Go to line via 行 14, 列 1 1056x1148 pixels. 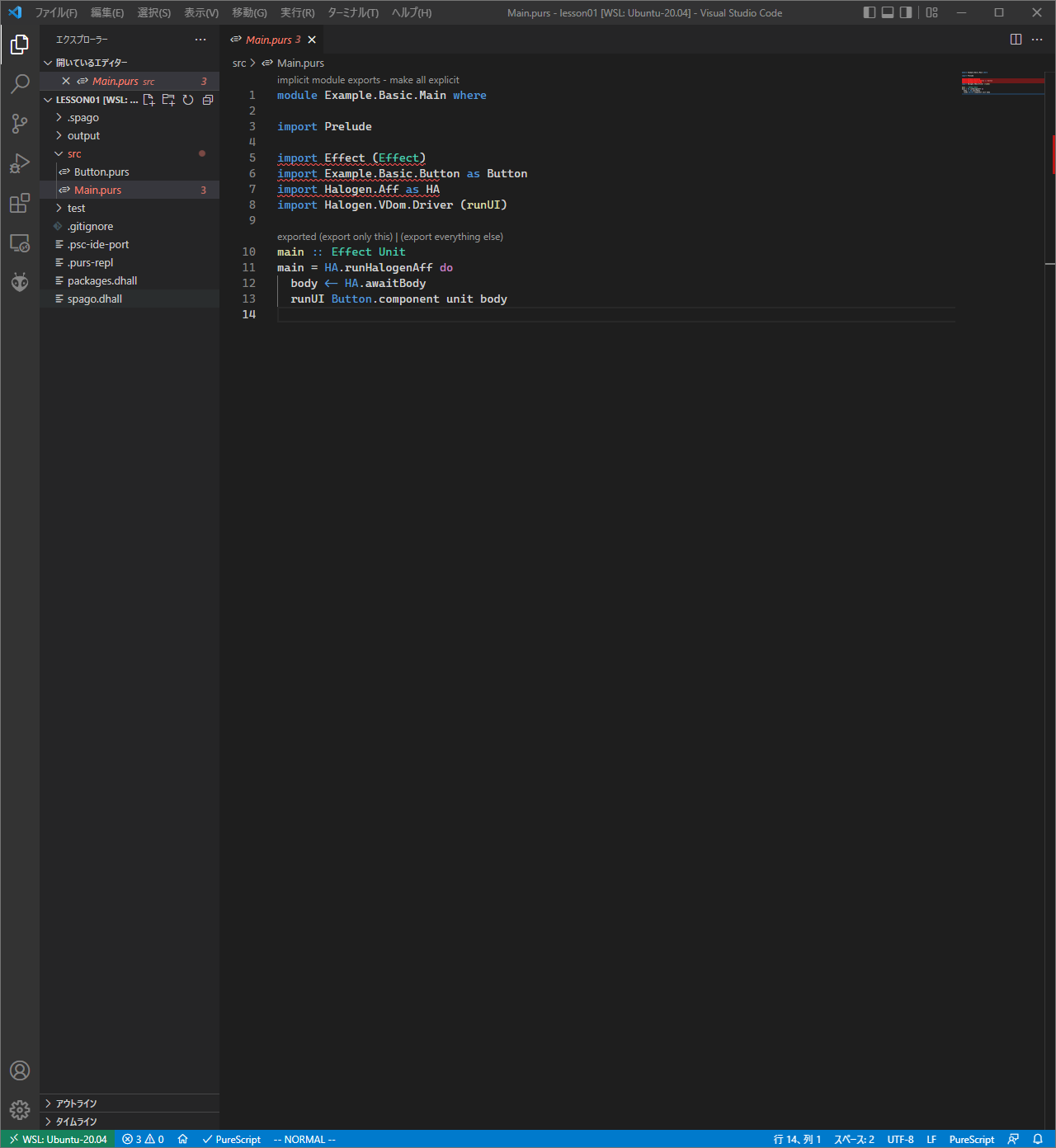point(797,1139)
